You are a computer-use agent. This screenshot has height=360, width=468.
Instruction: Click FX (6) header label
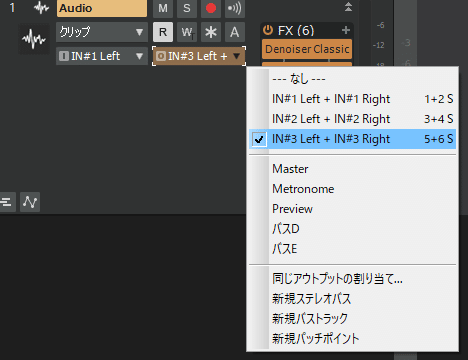[296, 31]
